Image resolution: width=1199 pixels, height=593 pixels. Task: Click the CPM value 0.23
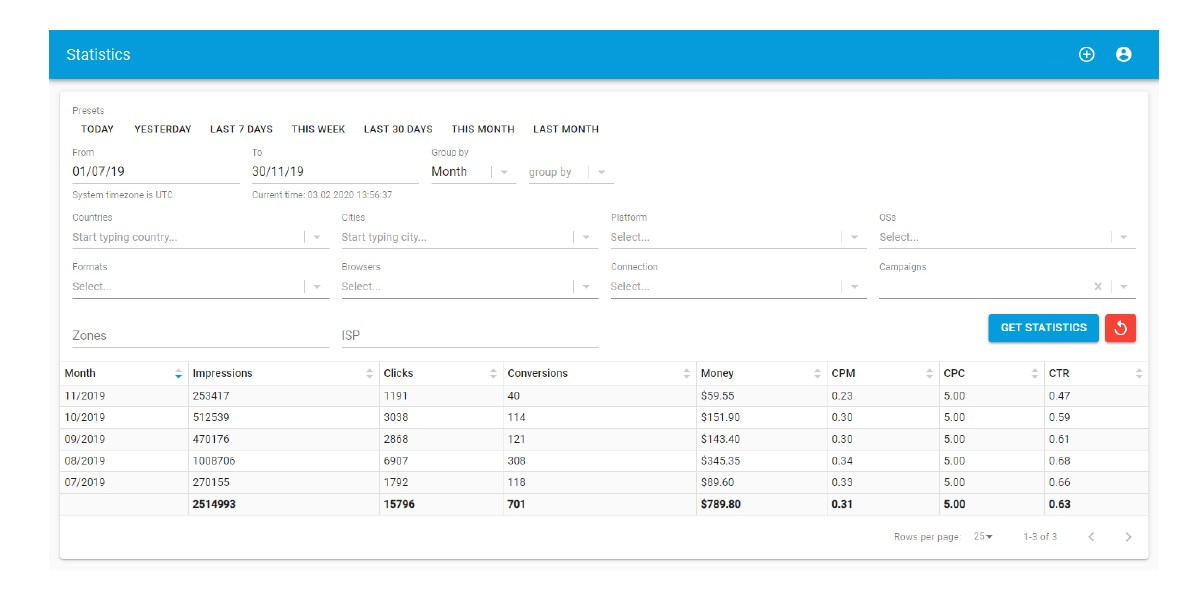click(x=842, y=396)
